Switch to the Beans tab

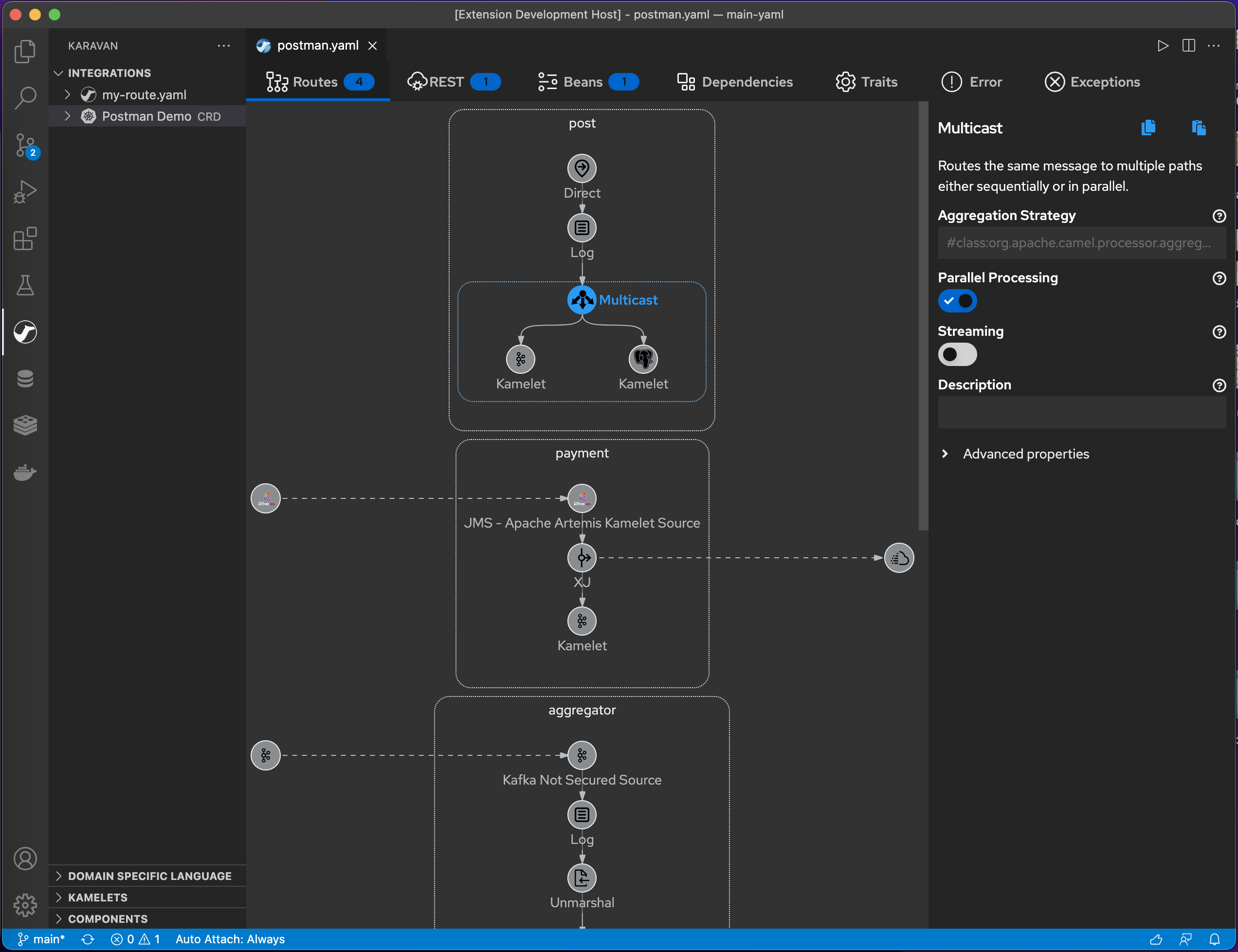[582, 82]
